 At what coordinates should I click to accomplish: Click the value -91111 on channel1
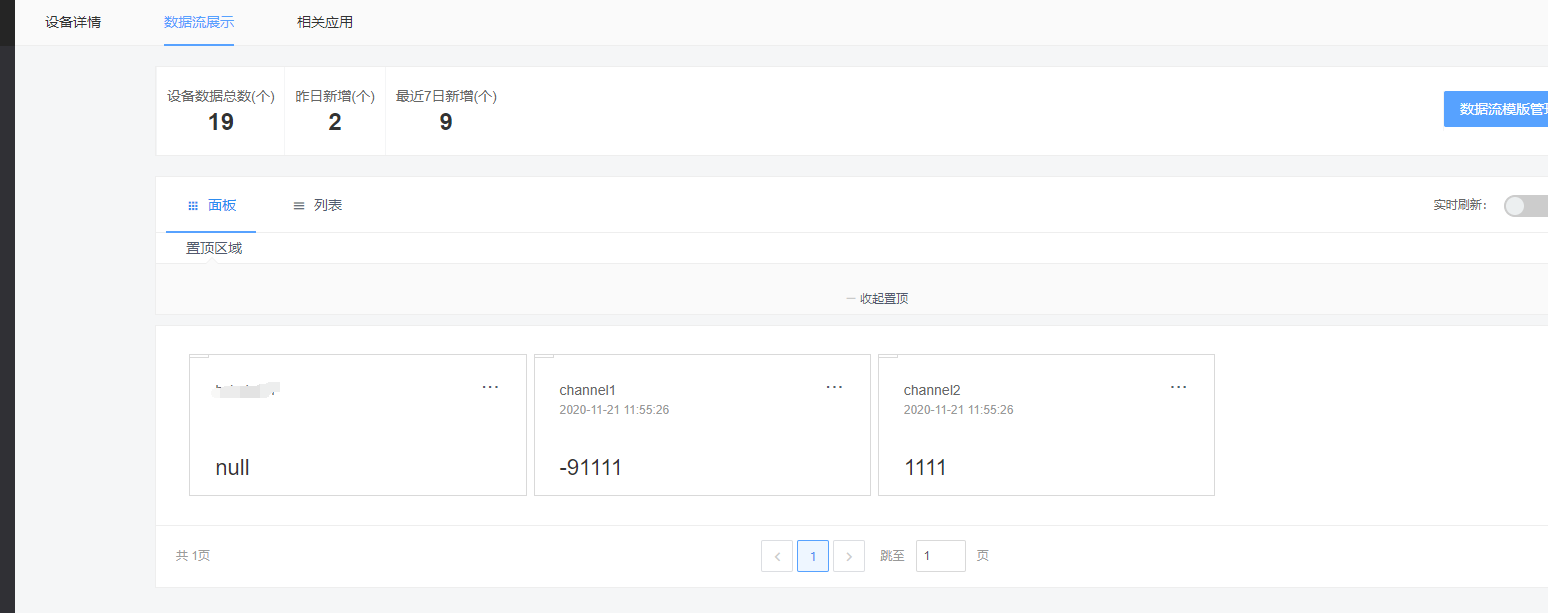pyautogui.click(x=590, y=467)
